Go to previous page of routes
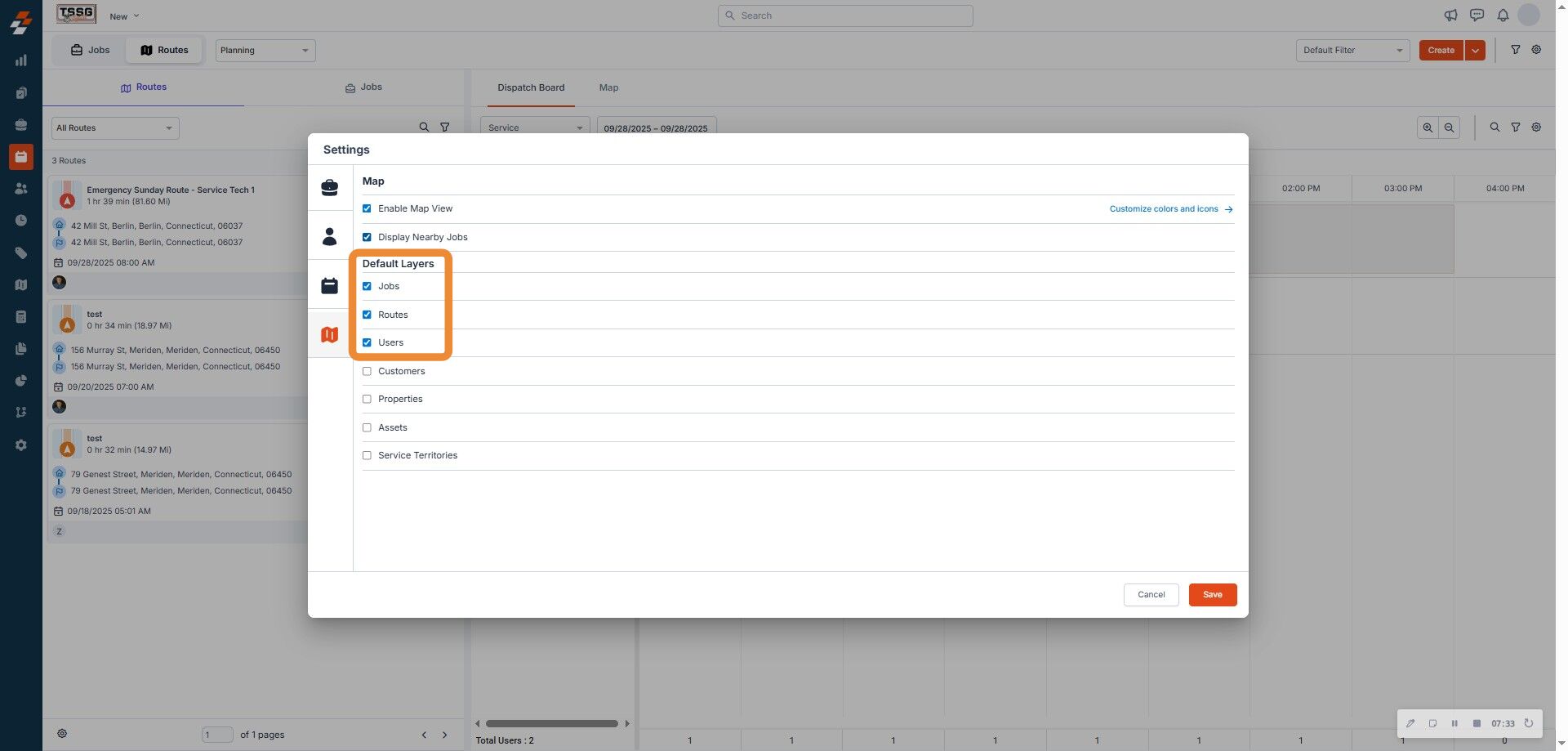The height and width of the screenshot is (751, 1568). pos(424,735)
